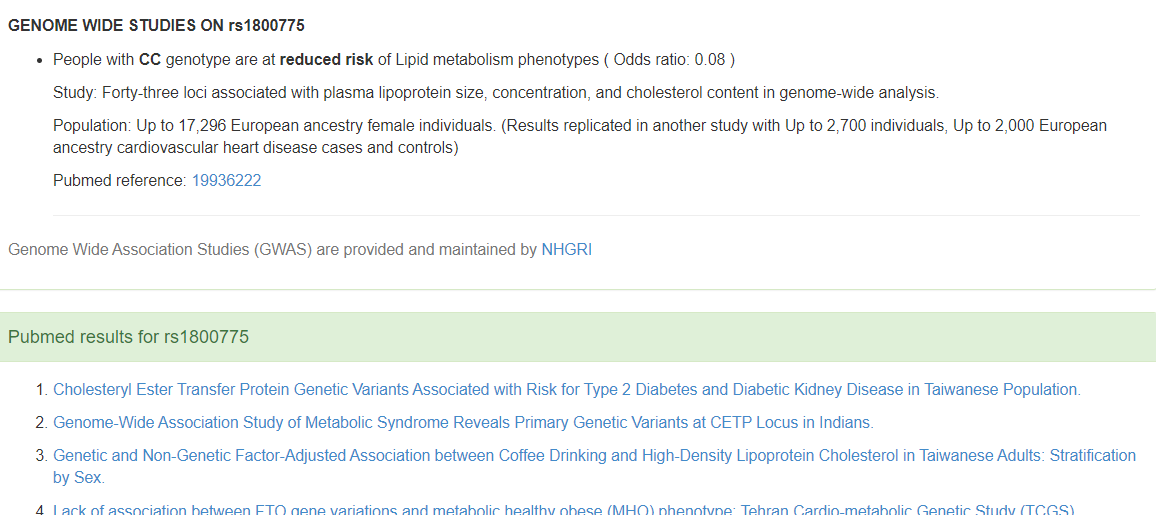Click list number 1 in Pubmed results
The height and width of the screenshot is (515, 1156).
coord(41,390)
